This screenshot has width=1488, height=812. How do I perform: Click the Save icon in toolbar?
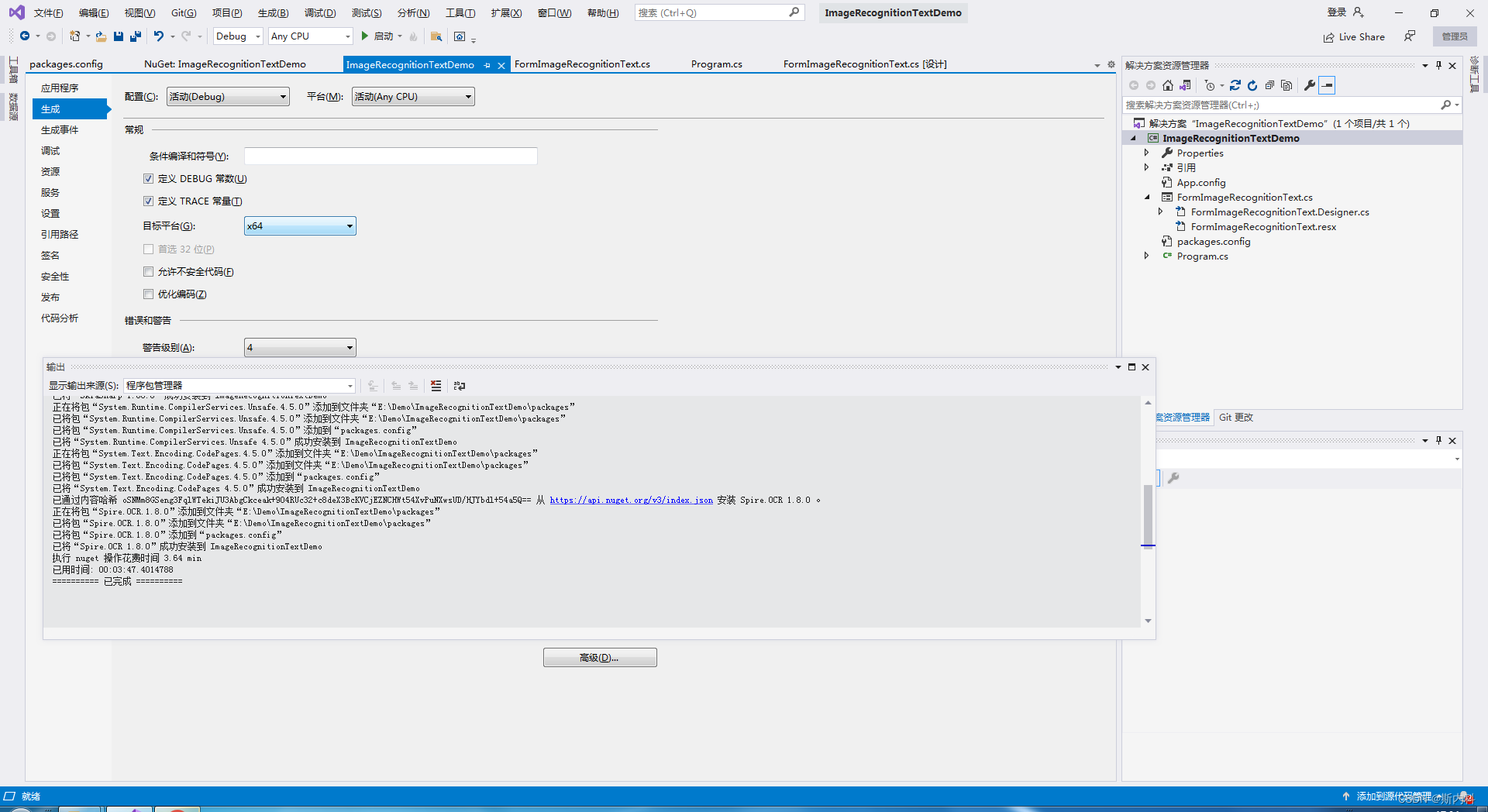(x=119, y=36)
